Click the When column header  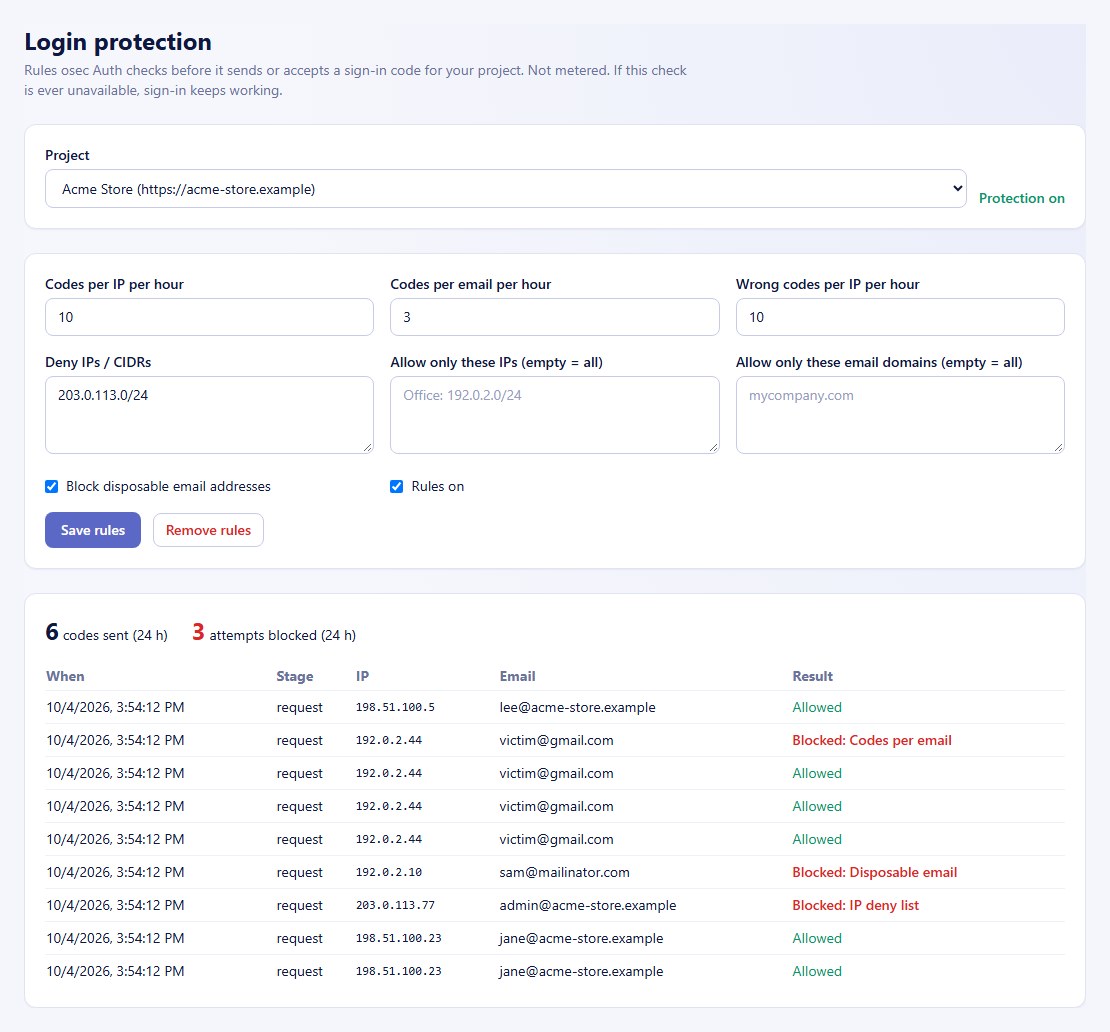click(65, 676)
